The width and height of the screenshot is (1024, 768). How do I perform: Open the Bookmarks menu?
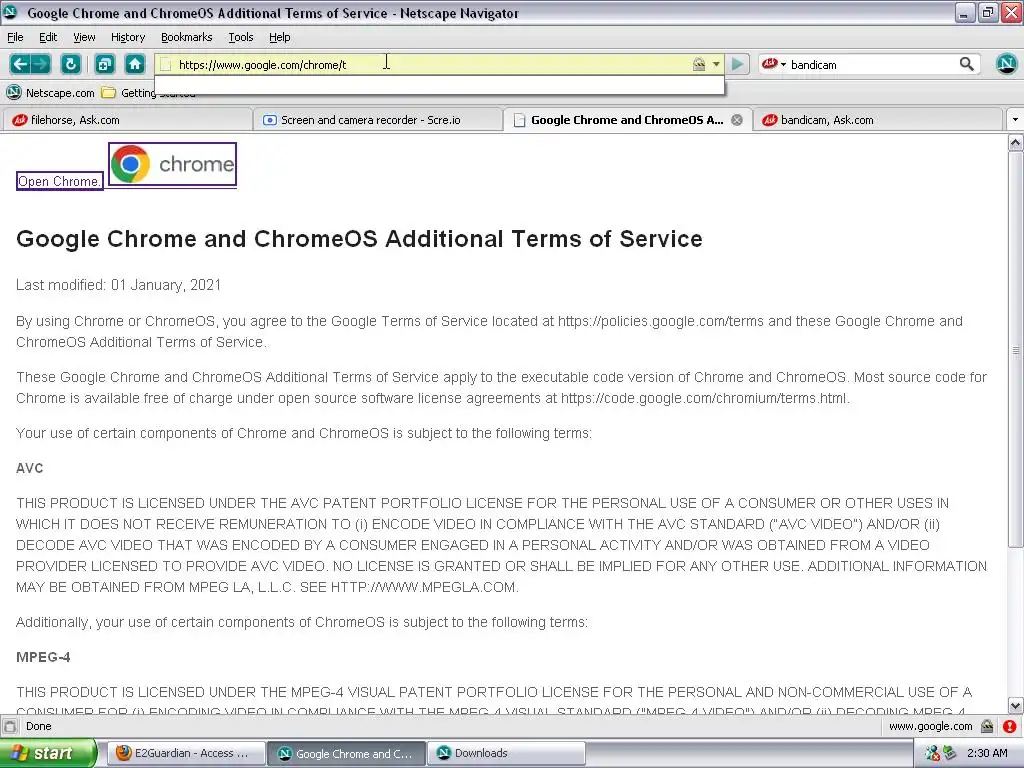187,37
